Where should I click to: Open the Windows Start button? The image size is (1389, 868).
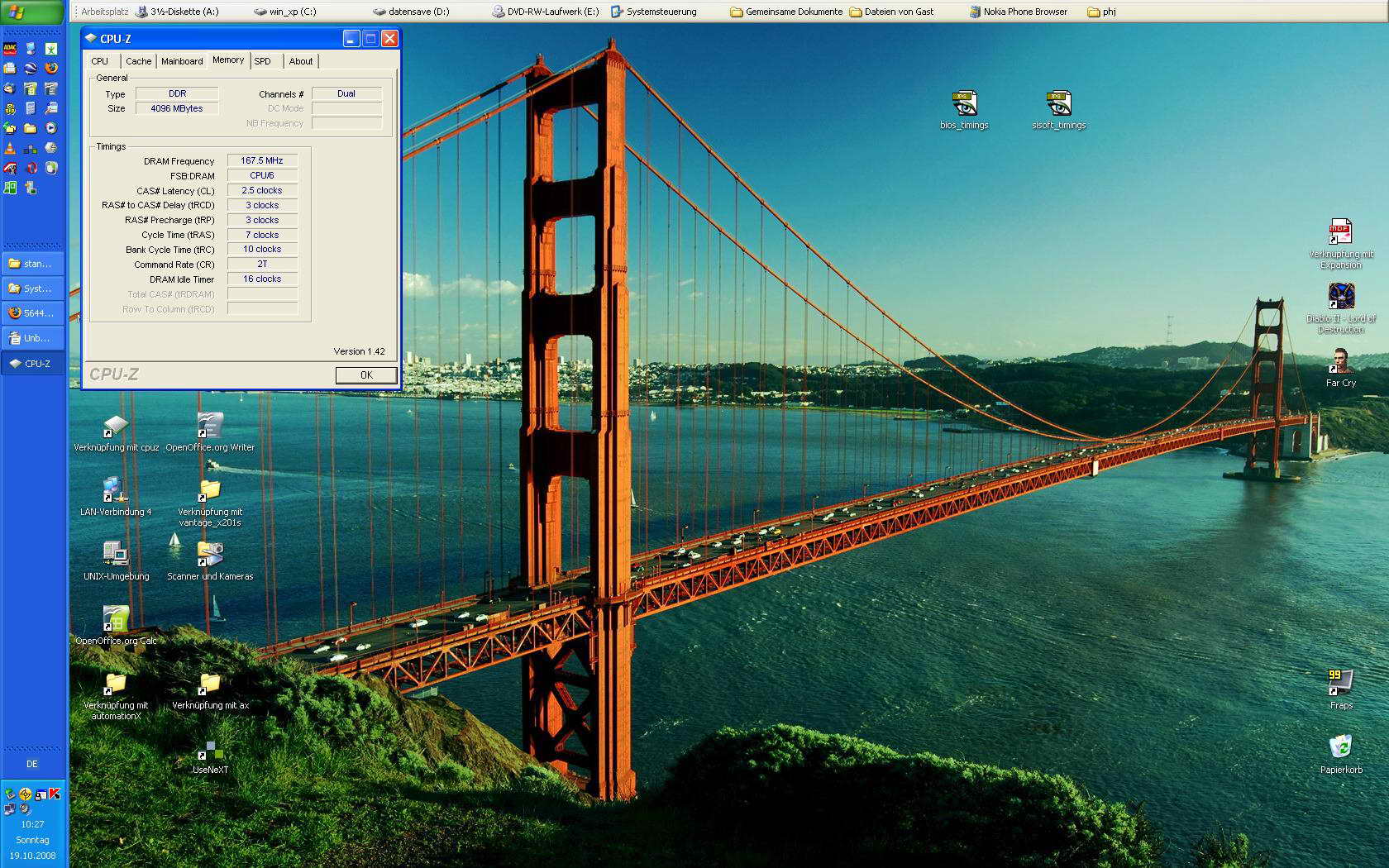(32, 12)
